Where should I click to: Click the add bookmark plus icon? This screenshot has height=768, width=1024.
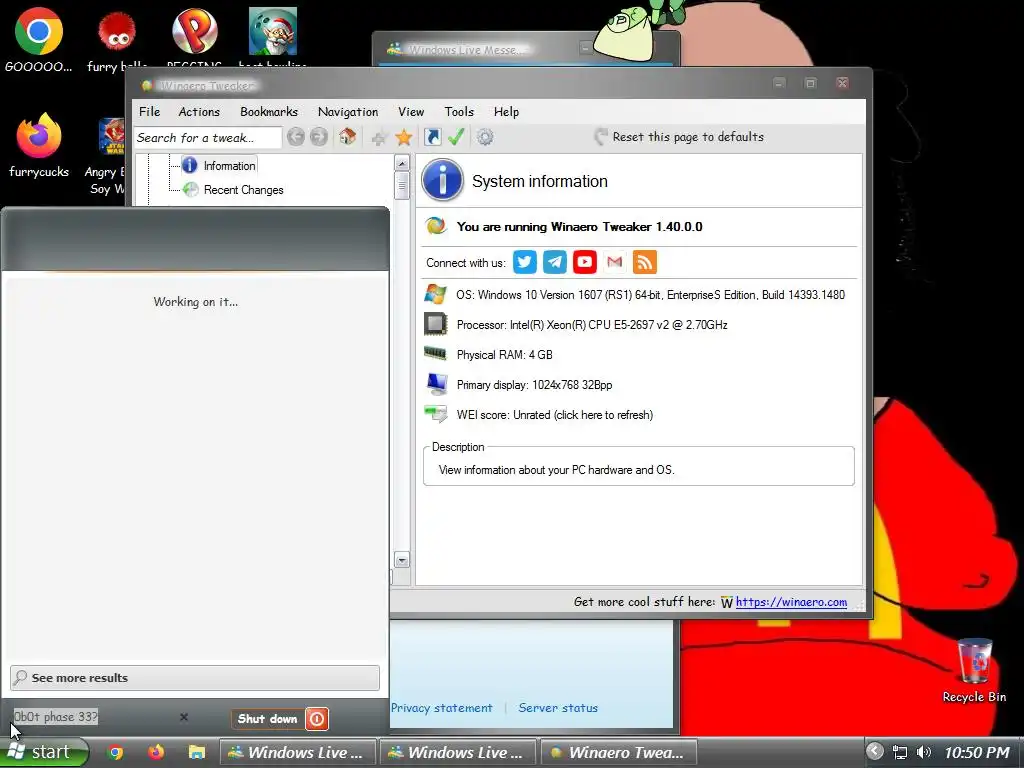coord(379,138)
